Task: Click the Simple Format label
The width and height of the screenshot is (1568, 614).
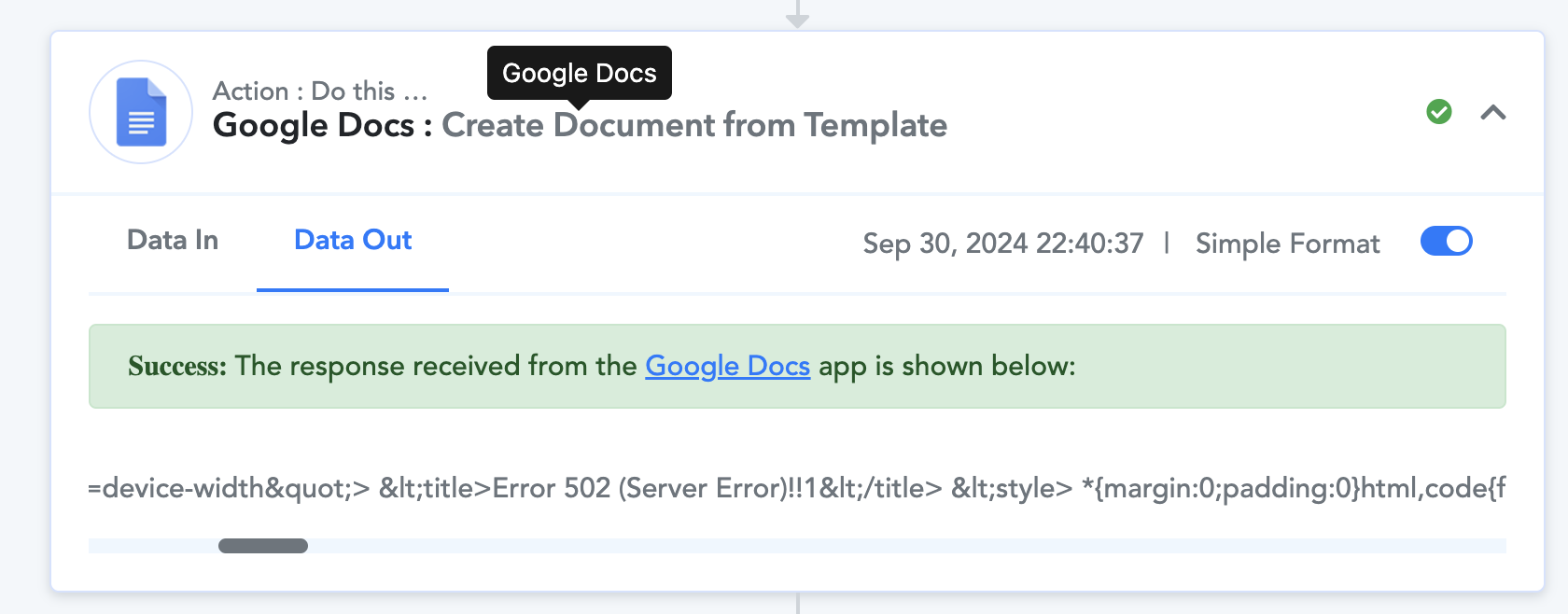Action: [1287, 244]
